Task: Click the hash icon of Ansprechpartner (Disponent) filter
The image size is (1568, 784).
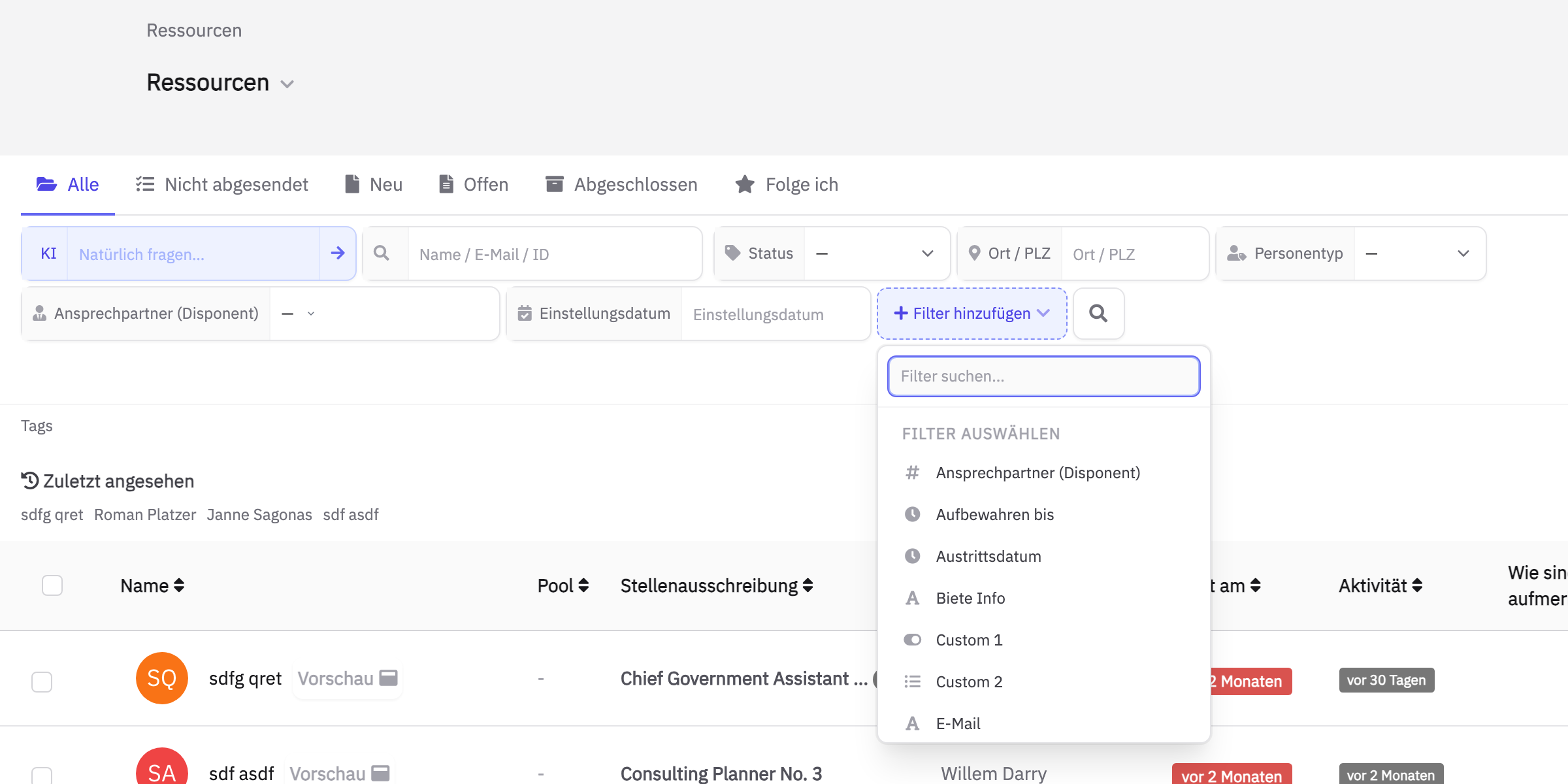Action: pyautogui.click(x=912, y=472)
